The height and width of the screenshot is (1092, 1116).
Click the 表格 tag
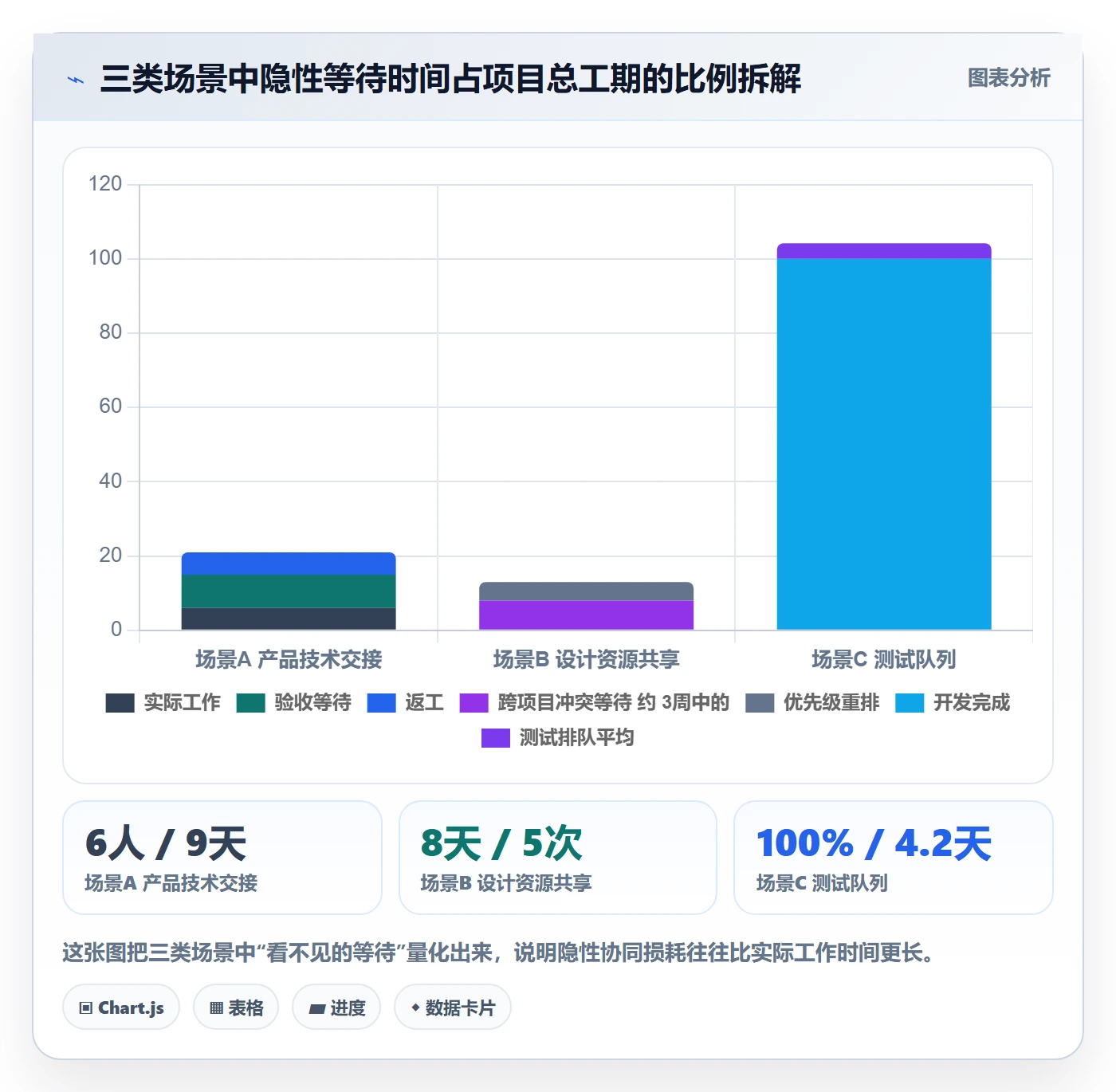pos(236,1008)
